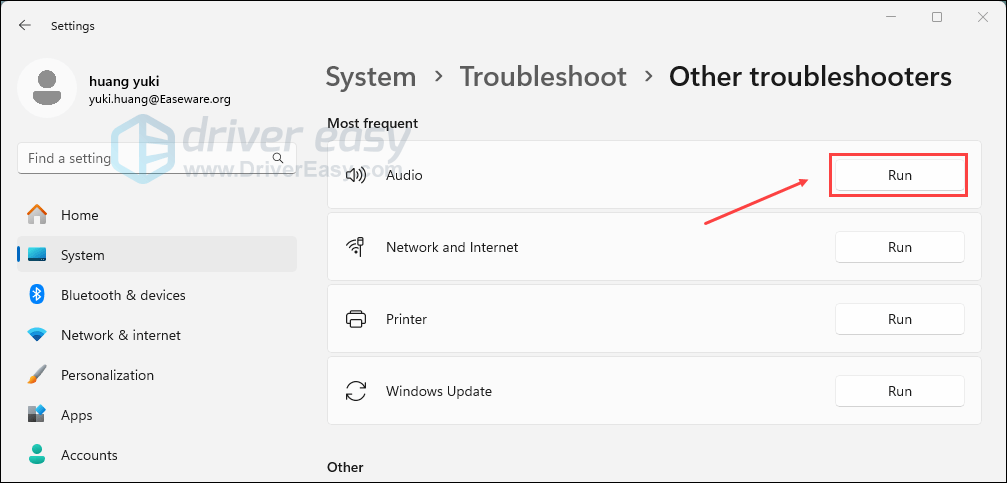Navigate to System breadcrumb

coord(371,77)
